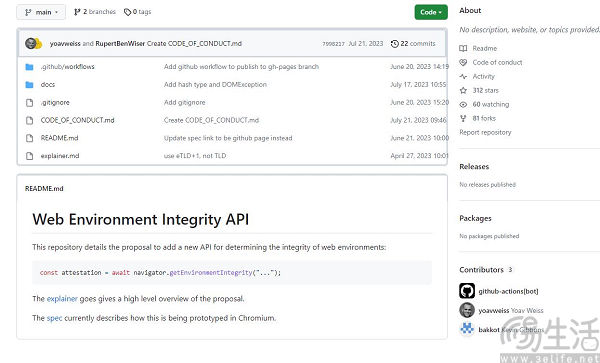The height and width of the screenshot is (363, 600).
Task: Click the April 27, 2023 timestamp
Action: click(419, 156)
